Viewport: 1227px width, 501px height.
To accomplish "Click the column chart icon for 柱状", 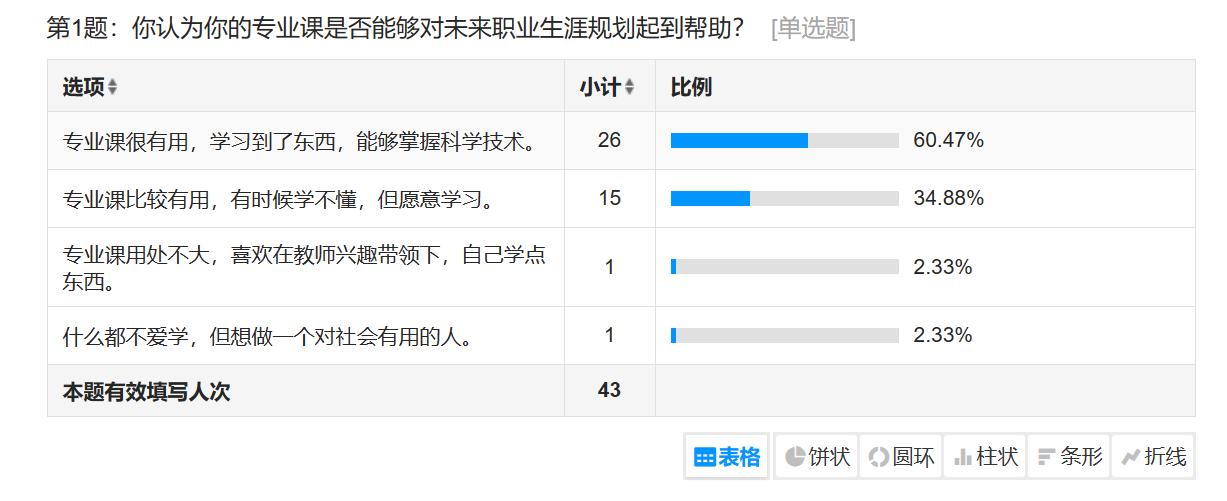I will click(963, 458).
